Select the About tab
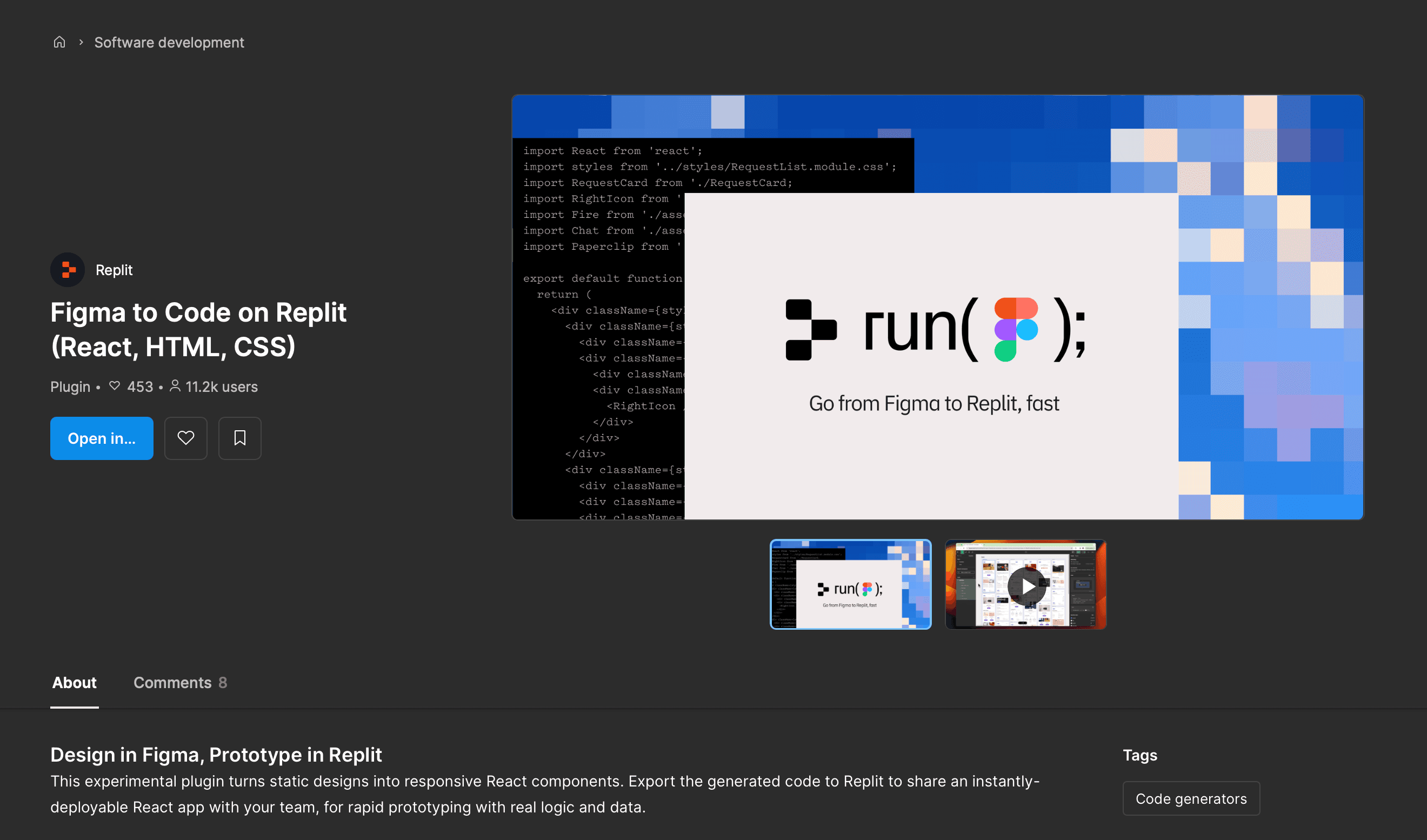The image size is (1427, 840). click(74, 683)
